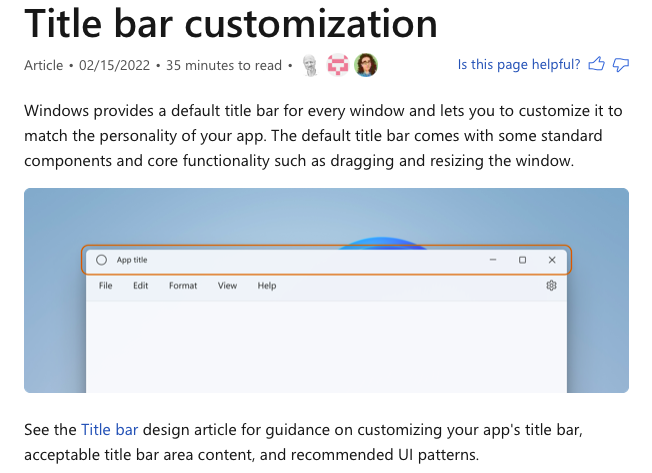Click the 'Is this page helpful?' text
This screenshot has width=652, height=473.
519,64
